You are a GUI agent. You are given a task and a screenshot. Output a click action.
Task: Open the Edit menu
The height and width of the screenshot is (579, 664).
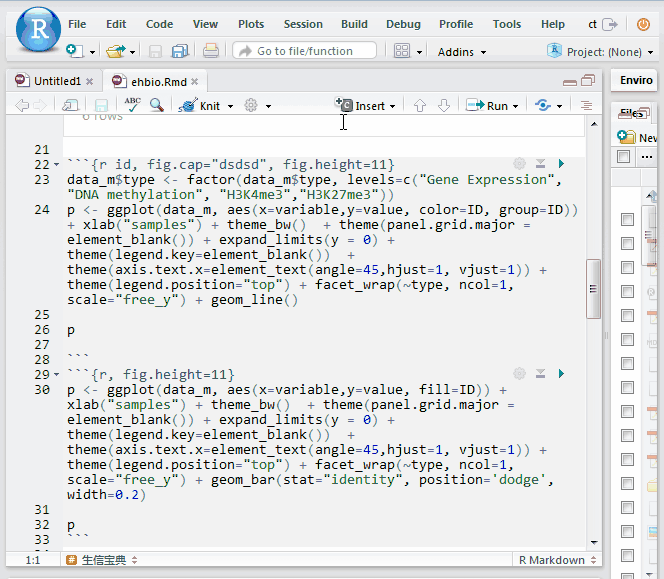coord(116,24)
